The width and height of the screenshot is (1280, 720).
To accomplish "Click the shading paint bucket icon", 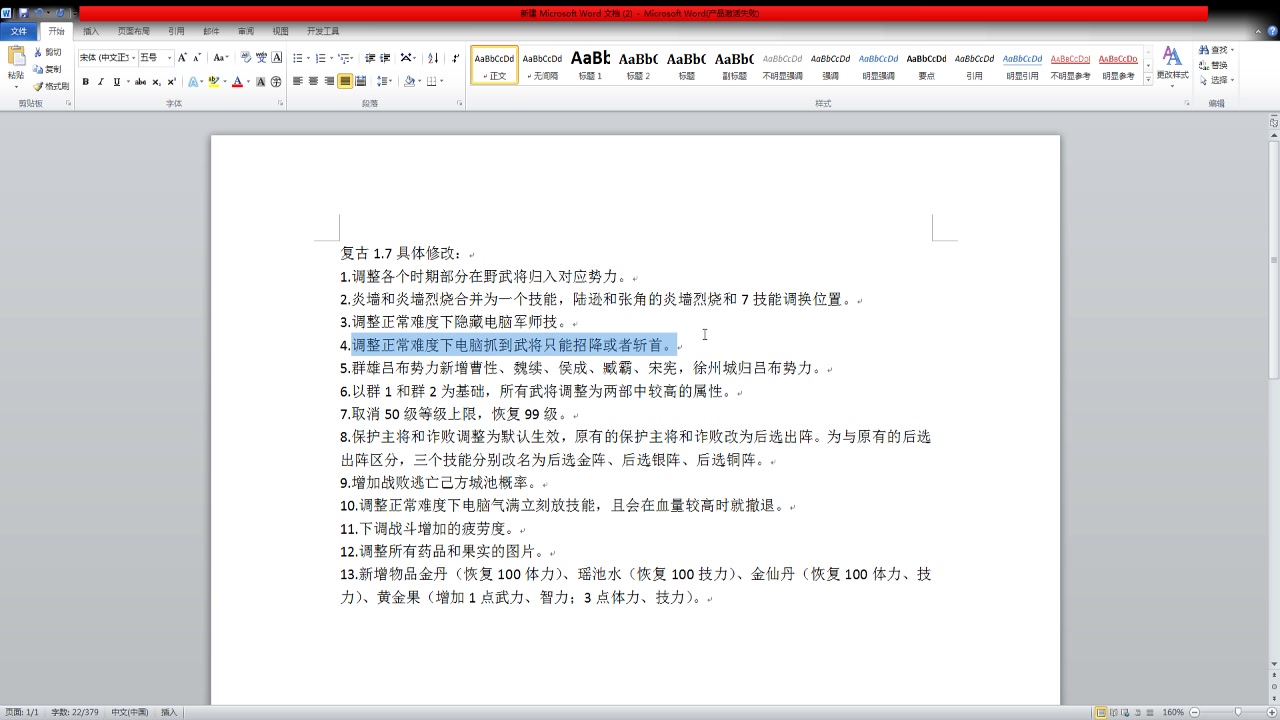I will point(410,82).
